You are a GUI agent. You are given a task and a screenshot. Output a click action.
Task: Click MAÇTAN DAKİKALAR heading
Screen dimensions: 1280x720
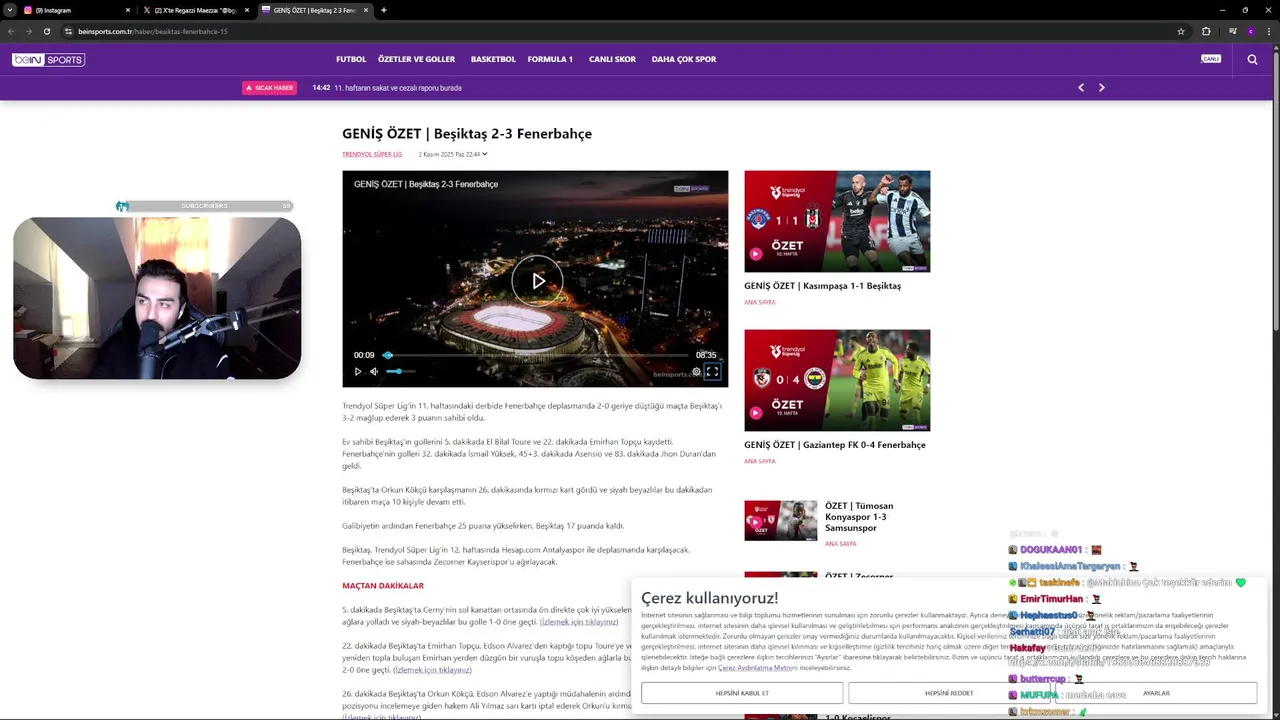383,586
